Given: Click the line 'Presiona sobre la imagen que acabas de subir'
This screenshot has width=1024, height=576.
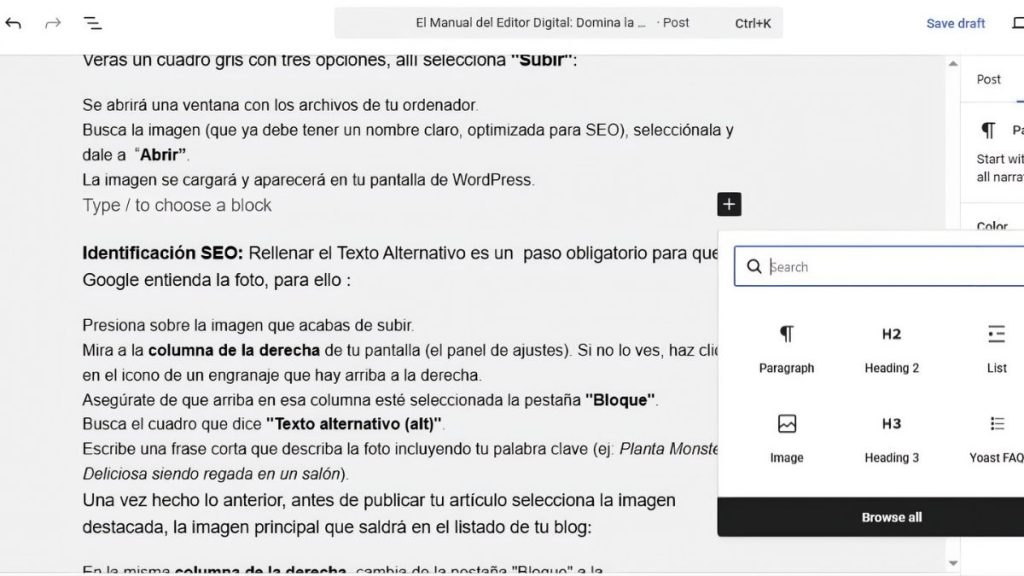Looking at the screenshot, I should tap(248, 325).
